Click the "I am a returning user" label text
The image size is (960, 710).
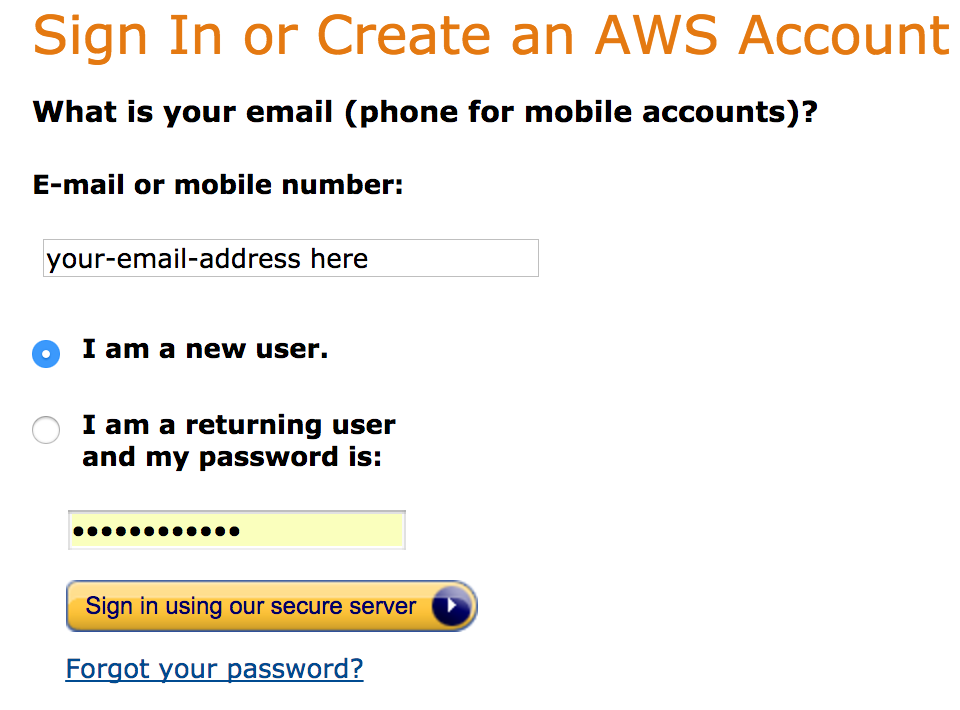pos(238,425)
